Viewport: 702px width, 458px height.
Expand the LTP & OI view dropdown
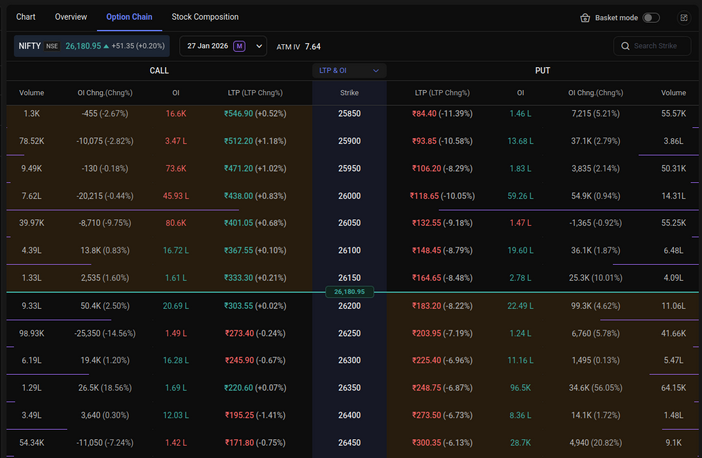click(x=349, y=71)
